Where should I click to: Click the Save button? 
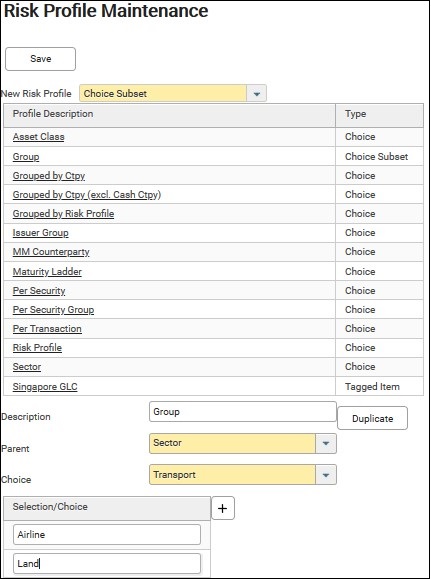point(40,59)
